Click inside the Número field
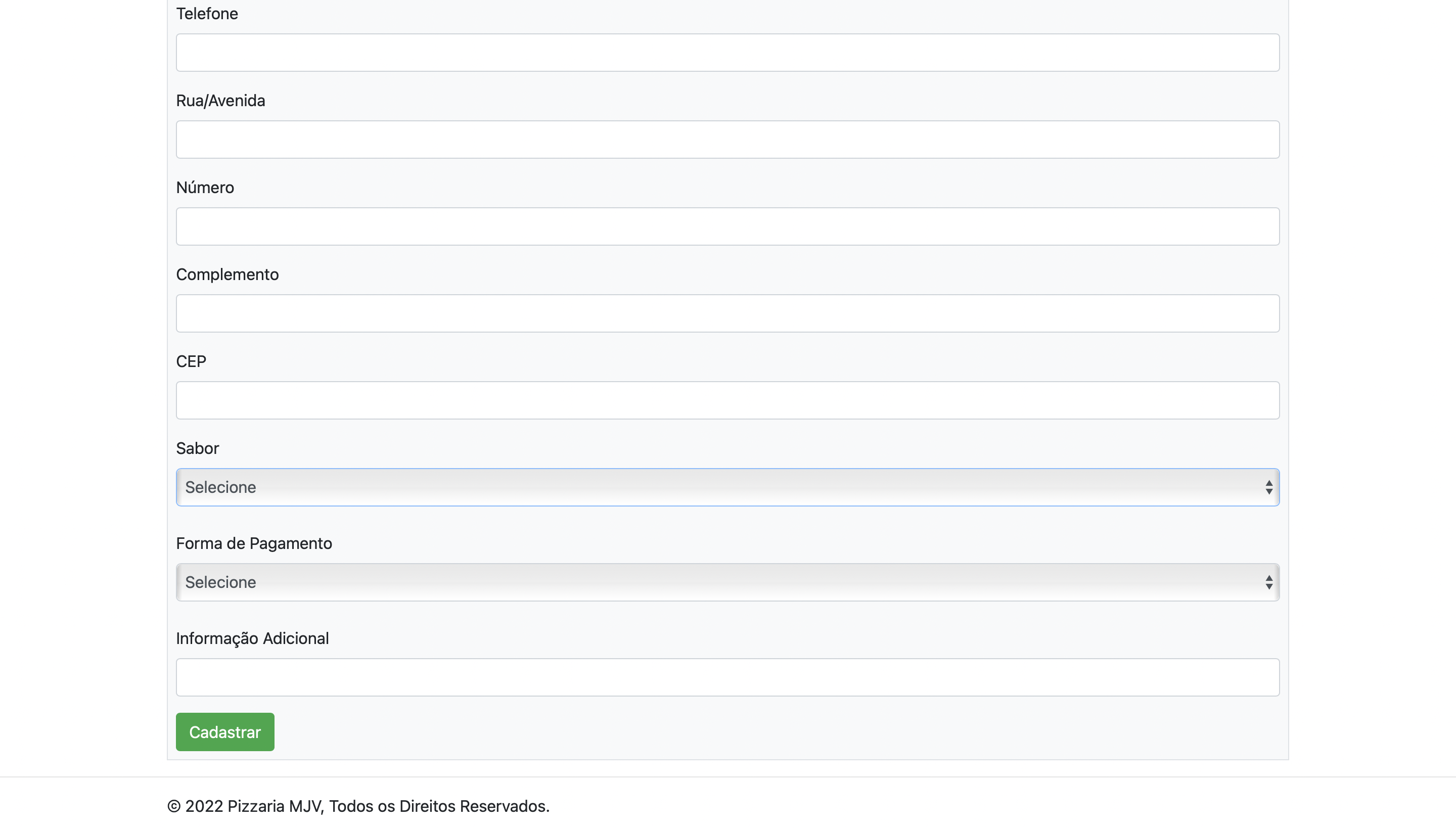This screenshot has width=1456, height=828. tap(728, 226)
